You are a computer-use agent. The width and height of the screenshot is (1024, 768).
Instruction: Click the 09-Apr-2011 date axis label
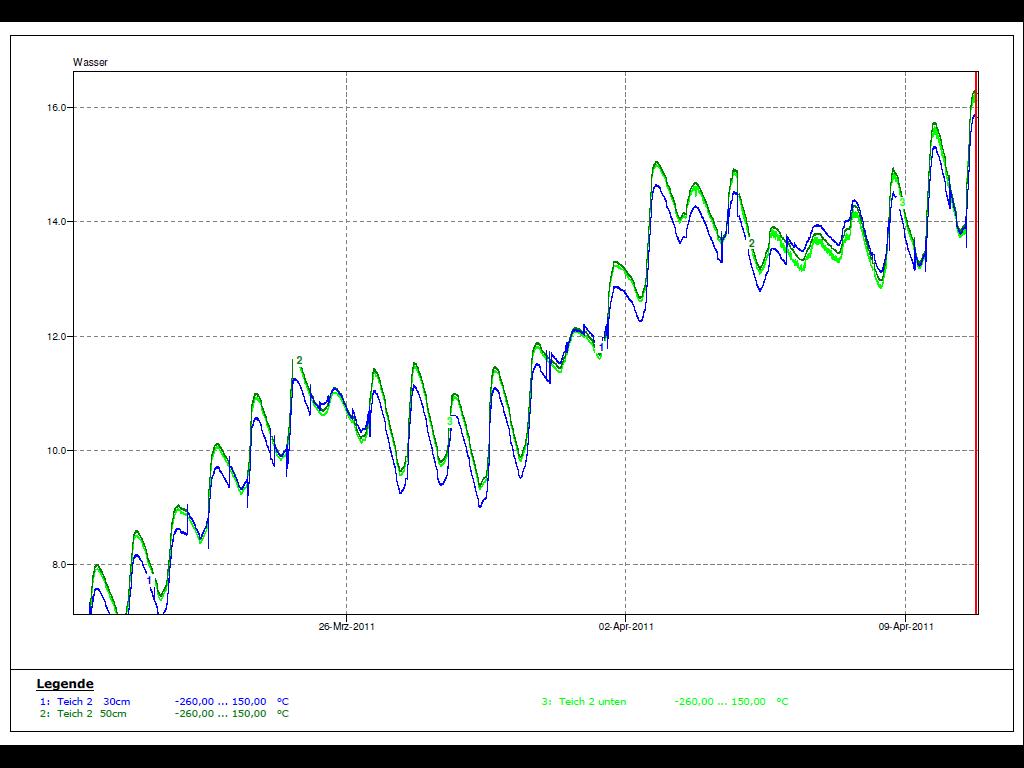click(x=906, y=627)
